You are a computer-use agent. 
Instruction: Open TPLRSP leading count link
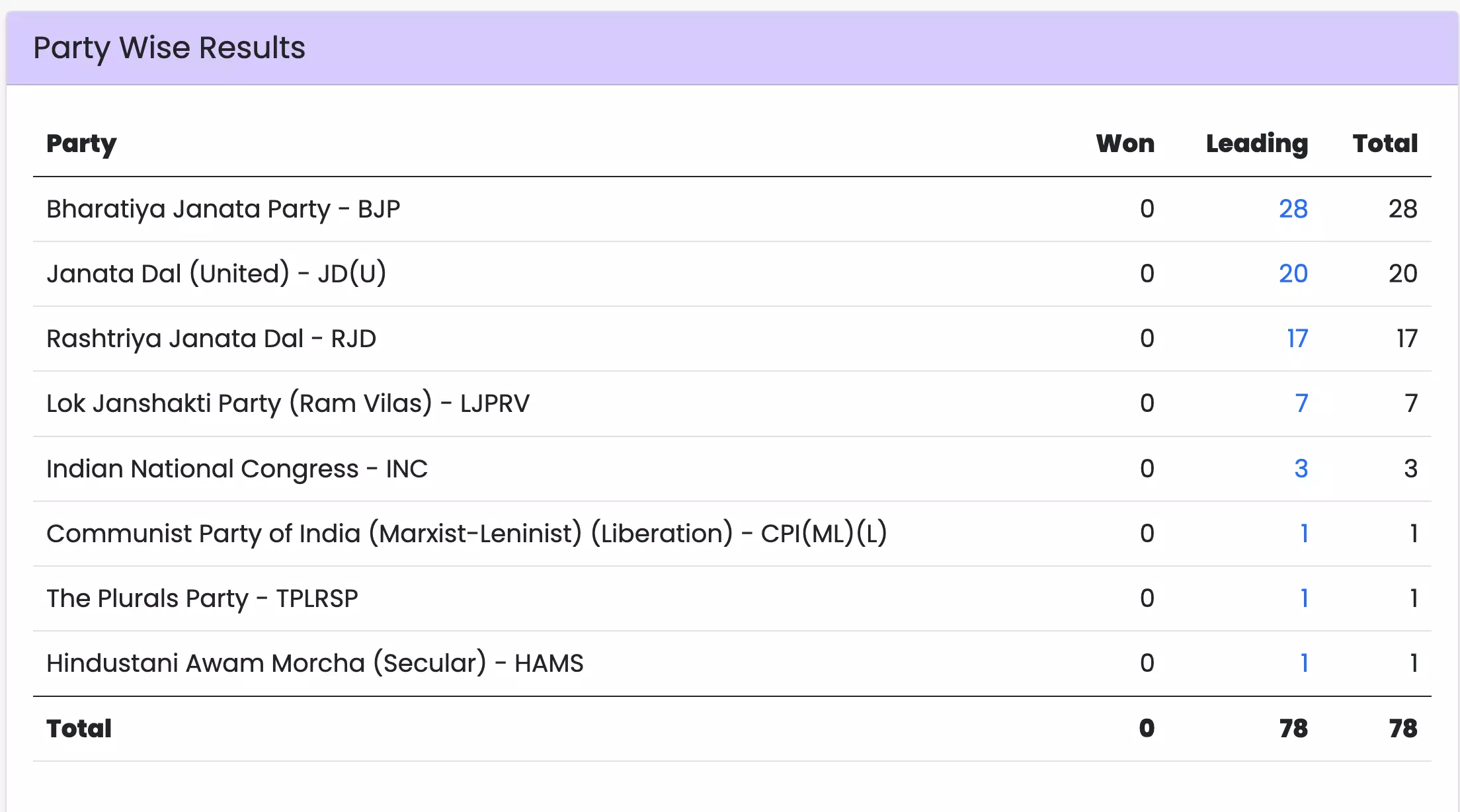pos(1303,598)
